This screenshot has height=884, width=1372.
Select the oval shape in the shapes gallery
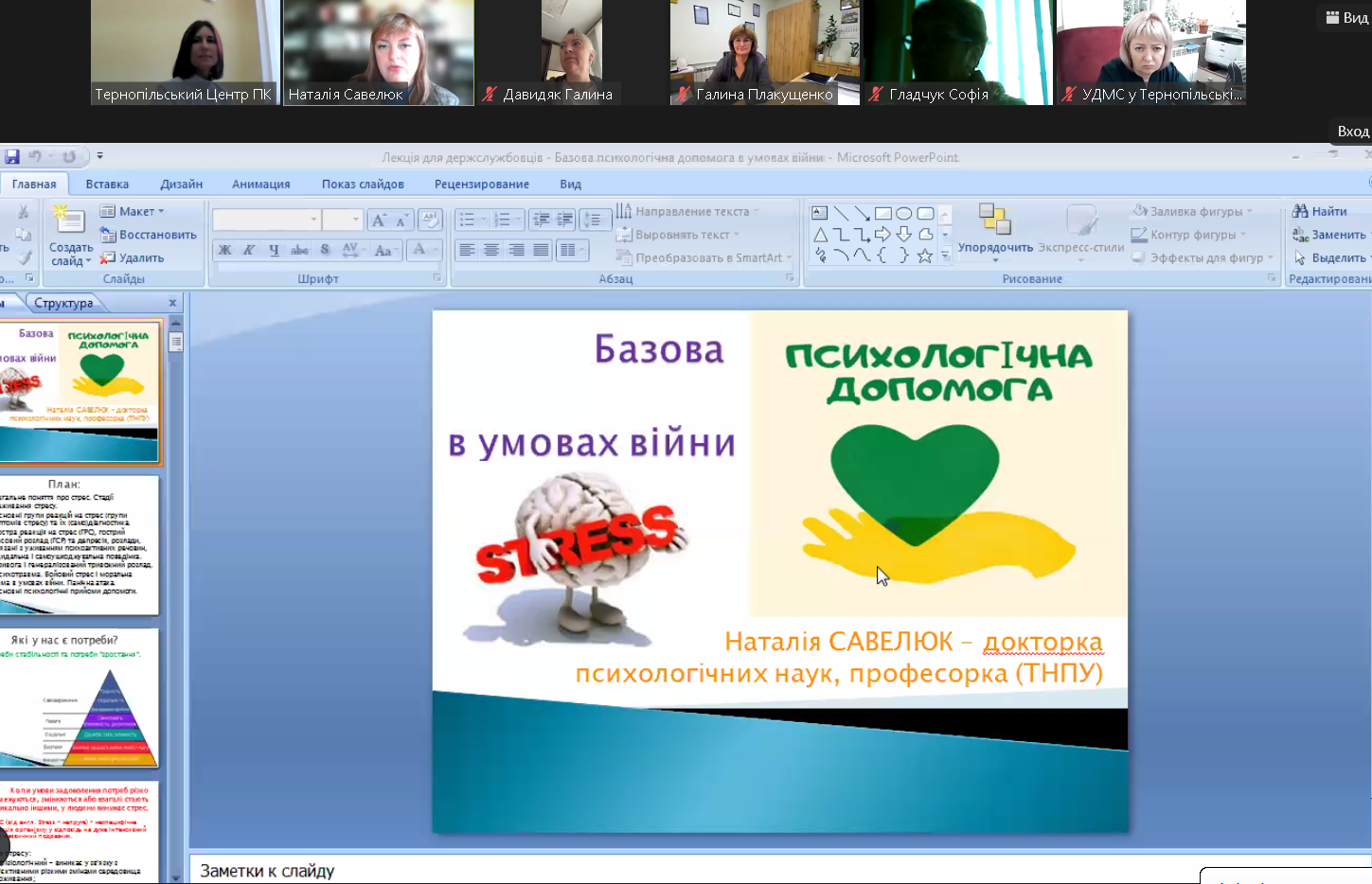click(x=904, y=213)
